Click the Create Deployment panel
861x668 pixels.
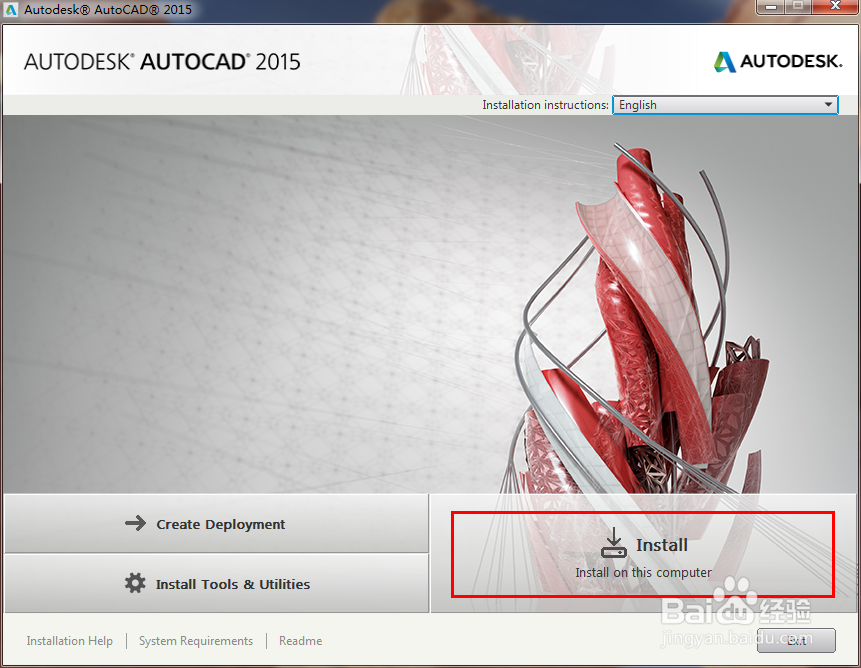coord(216,523)
